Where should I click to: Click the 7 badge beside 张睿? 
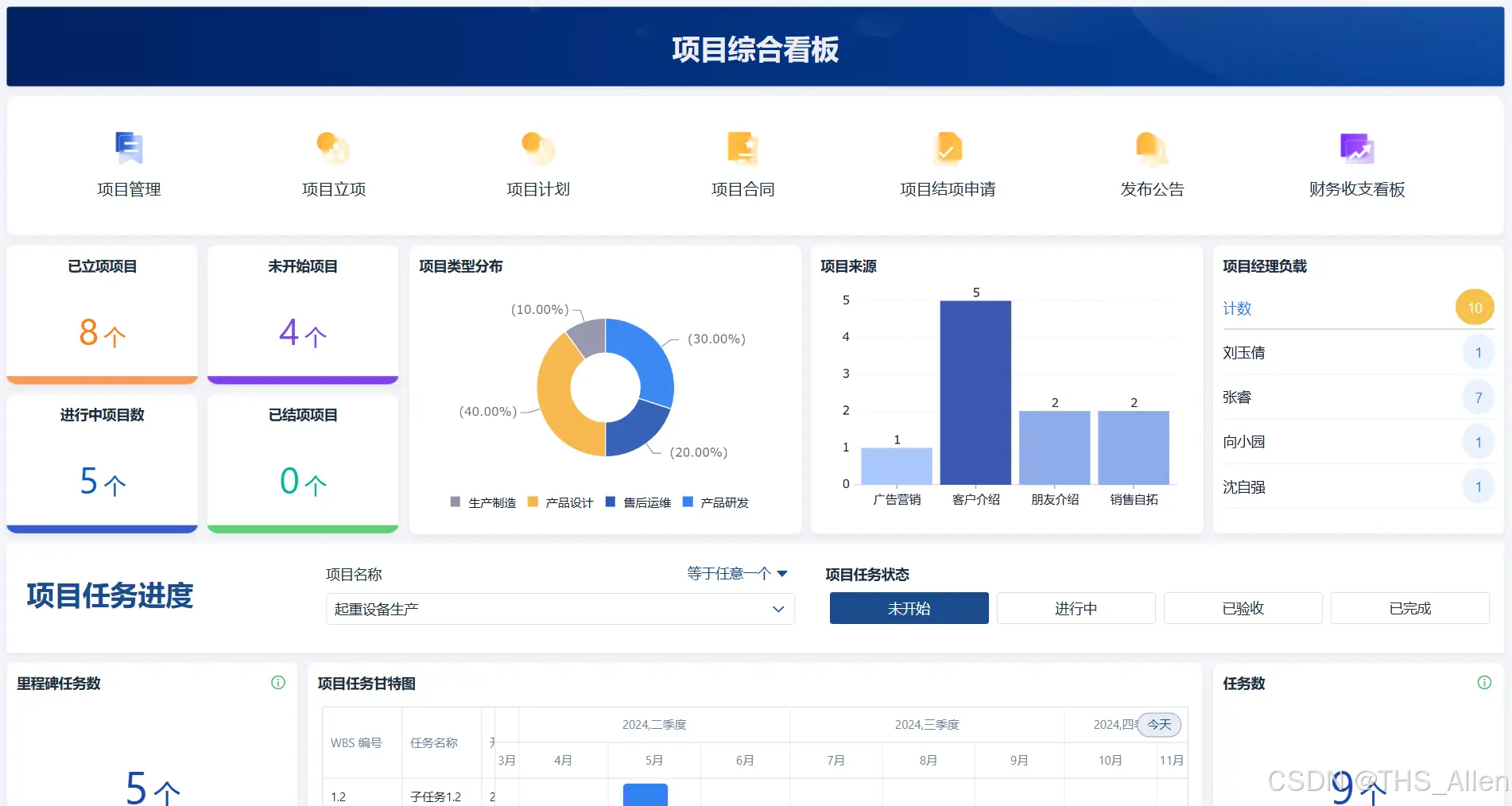pyautogui.click(x=1479, y=397)
